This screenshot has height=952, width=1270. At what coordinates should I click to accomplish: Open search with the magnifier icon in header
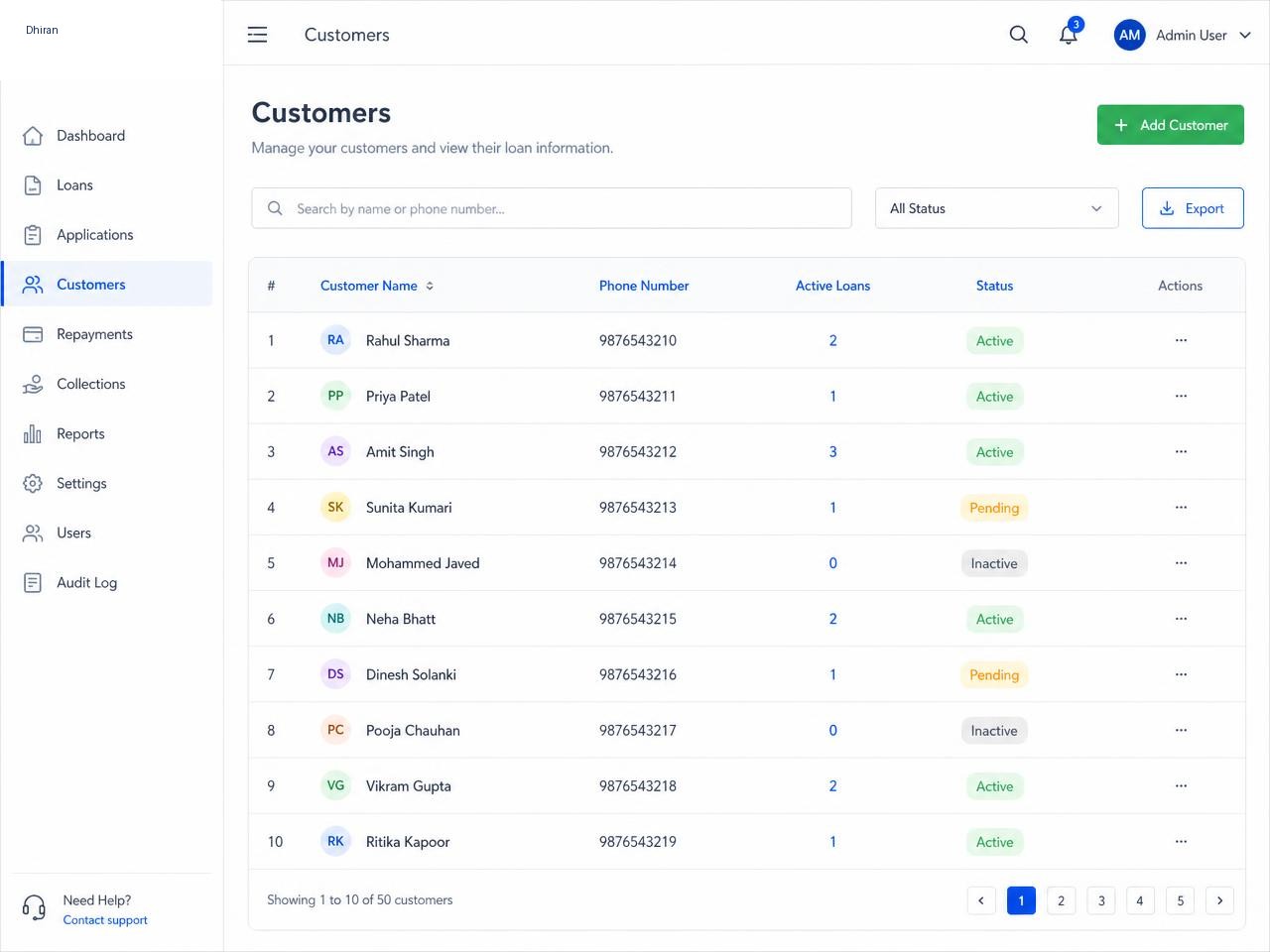(1018, 35)
